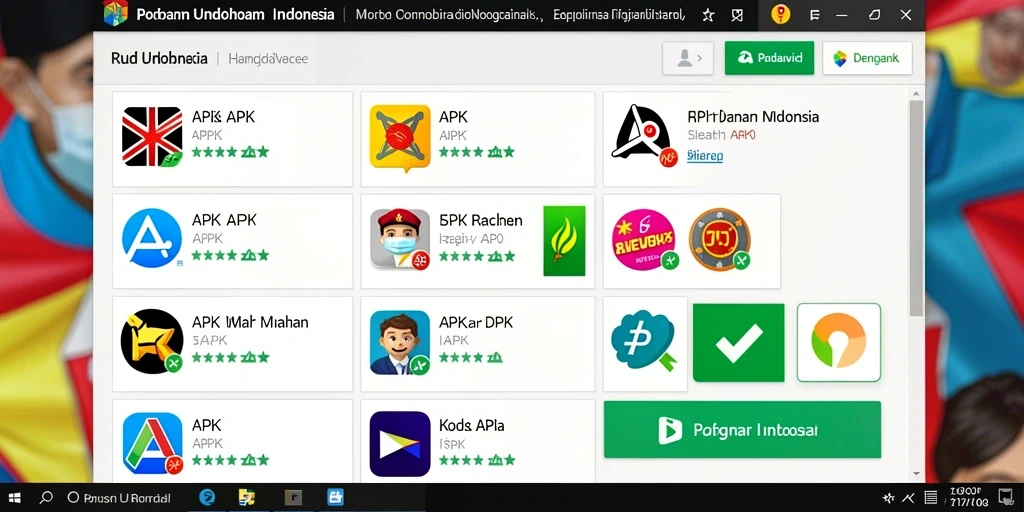Open the orange and green keyhole icon
Image resolution: width=1024 pixels, height=512 pixels.
pos(839,342)
